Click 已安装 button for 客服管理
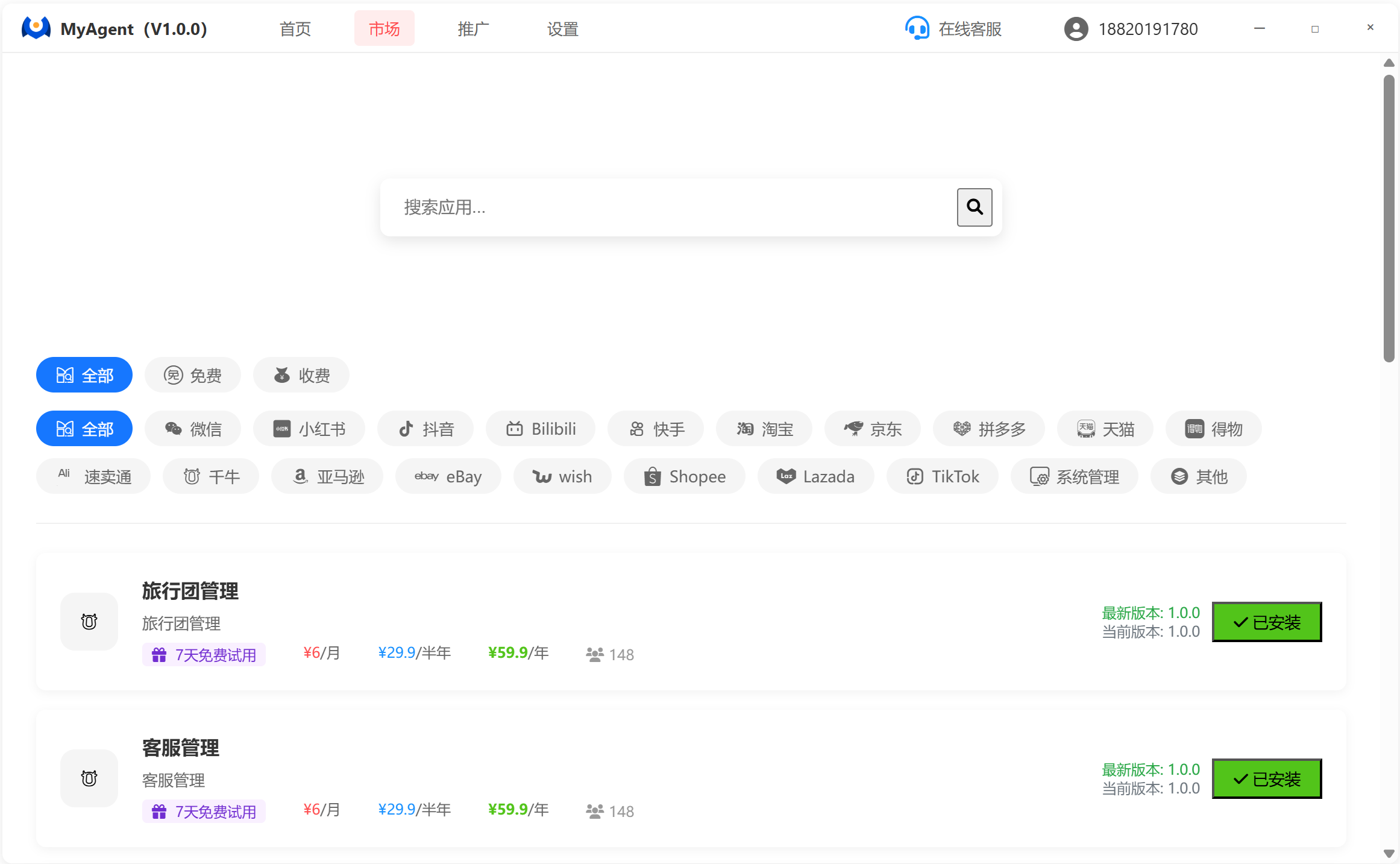The width and height of the screenshot is (1400, 864). click(x=1266, y=778)
